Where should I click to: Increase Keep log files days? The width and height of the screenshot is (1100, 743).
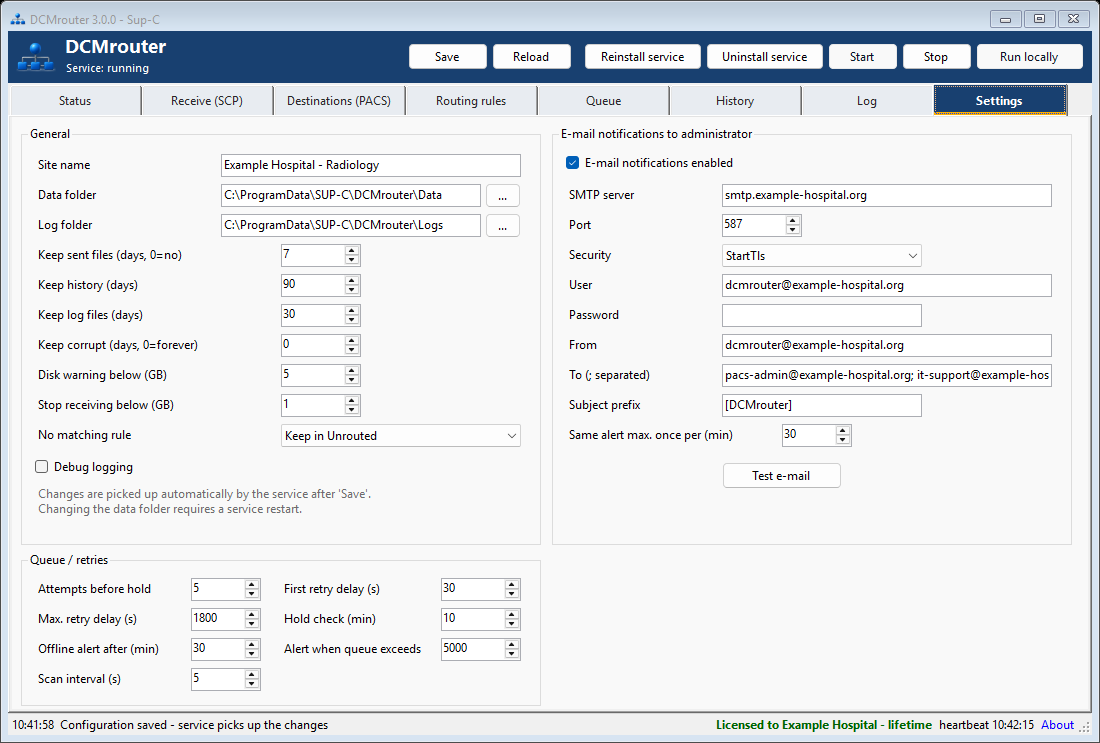(x=352, y=311)
